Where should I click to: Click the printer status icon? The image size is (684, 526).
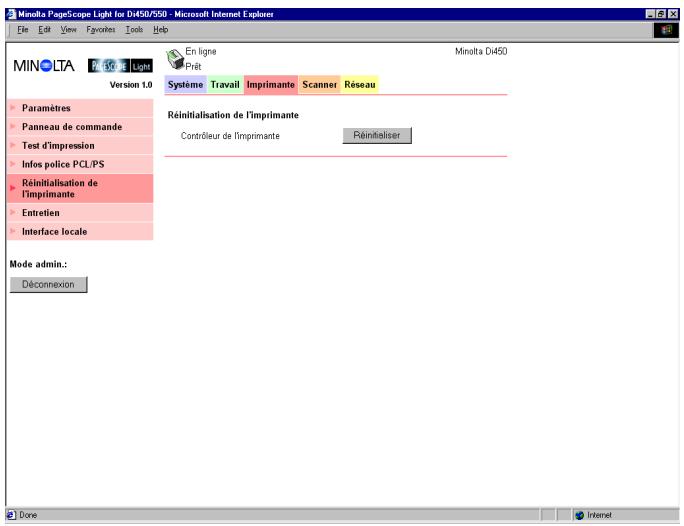[175, 59]
